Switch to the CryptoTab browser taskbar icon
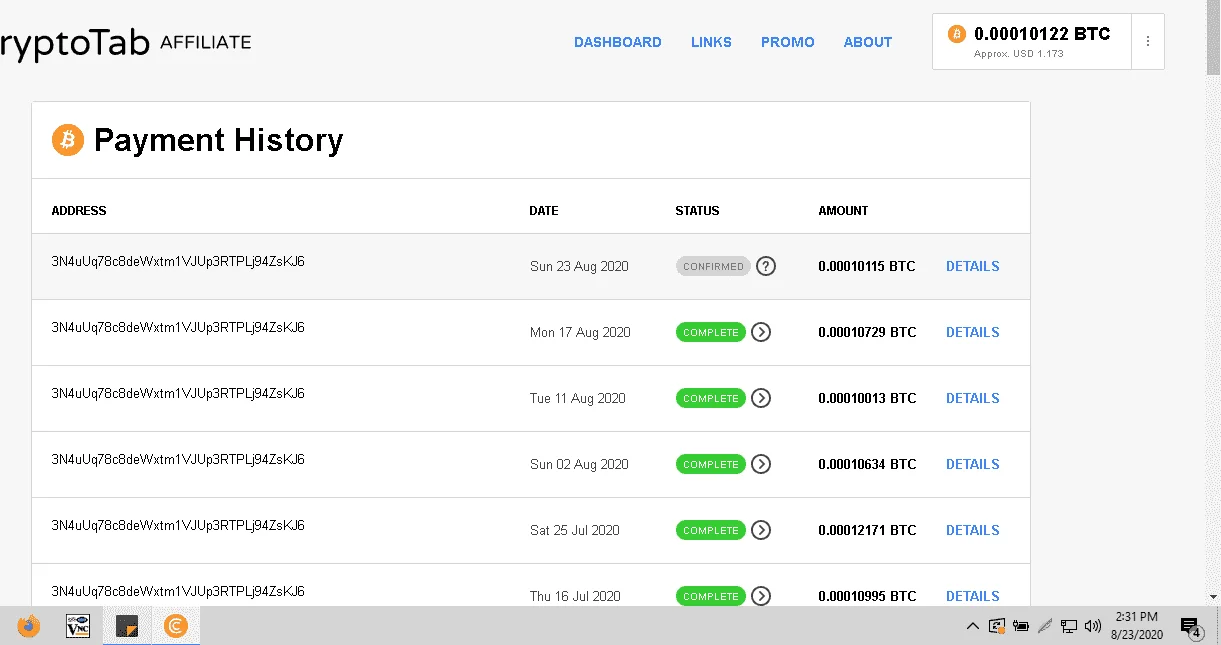 176,626
